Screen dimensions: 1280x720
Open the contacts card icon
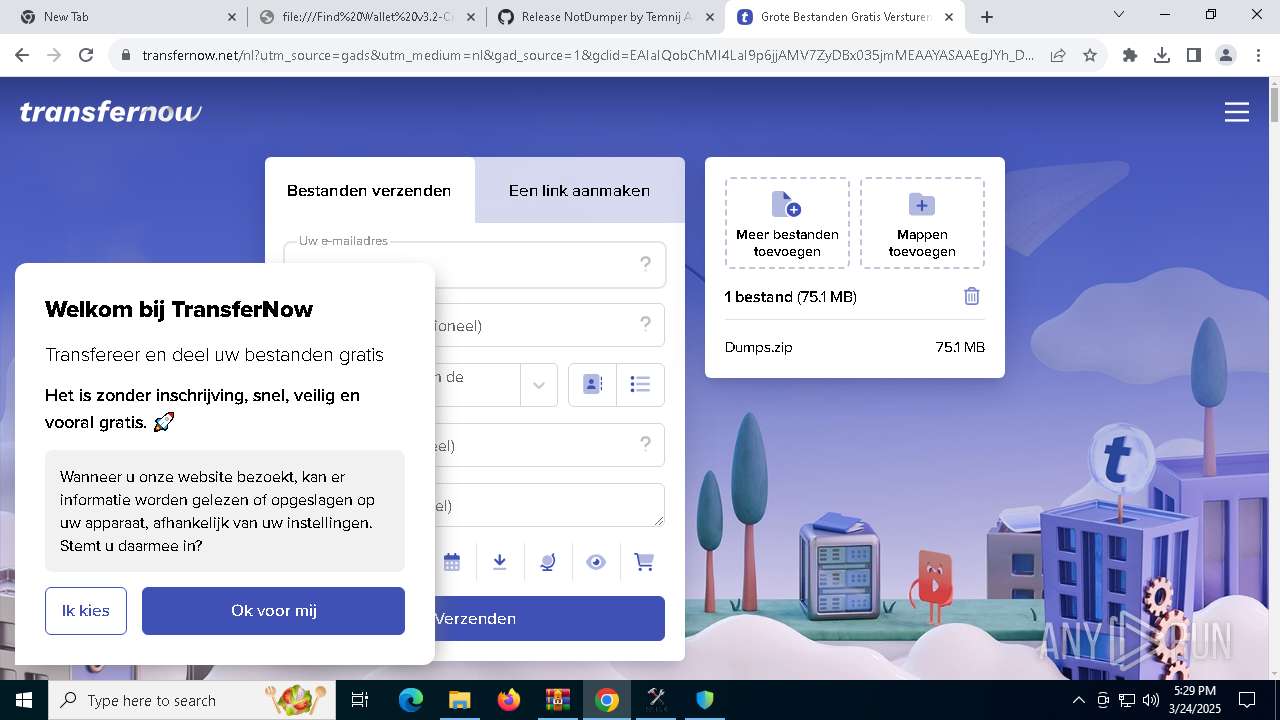click(592, 385)
